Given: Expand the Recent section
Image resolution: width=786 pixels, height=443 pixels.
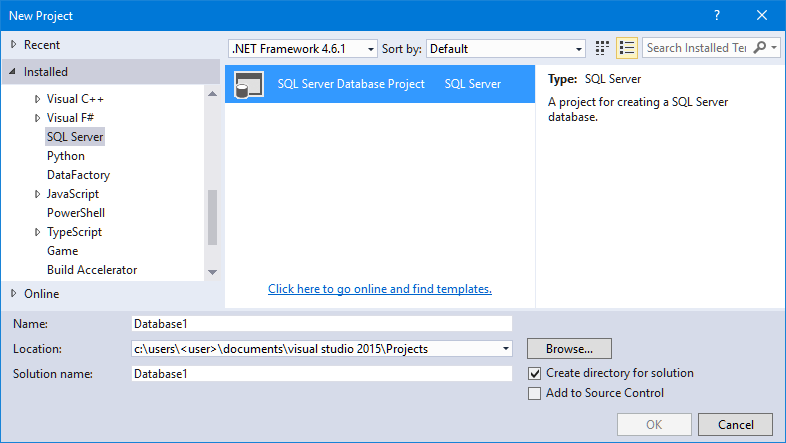Looking at the screenshot, I should point(14,45).
